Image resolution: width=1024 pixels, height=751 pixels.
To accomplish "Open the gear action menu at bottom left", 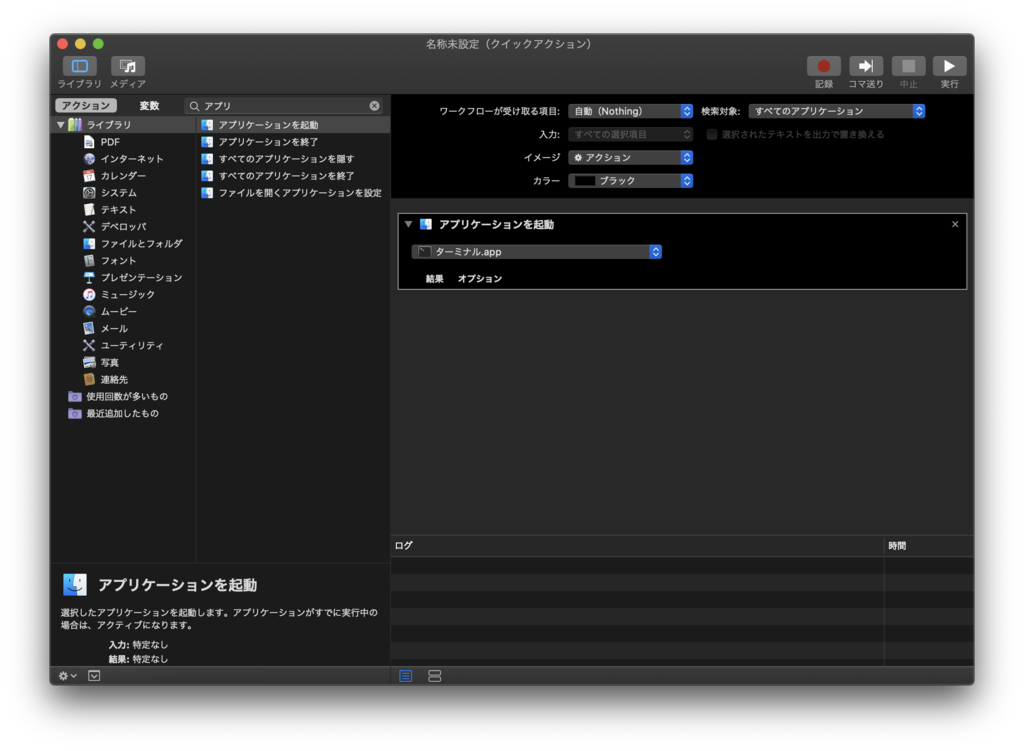I will point(67,676).
